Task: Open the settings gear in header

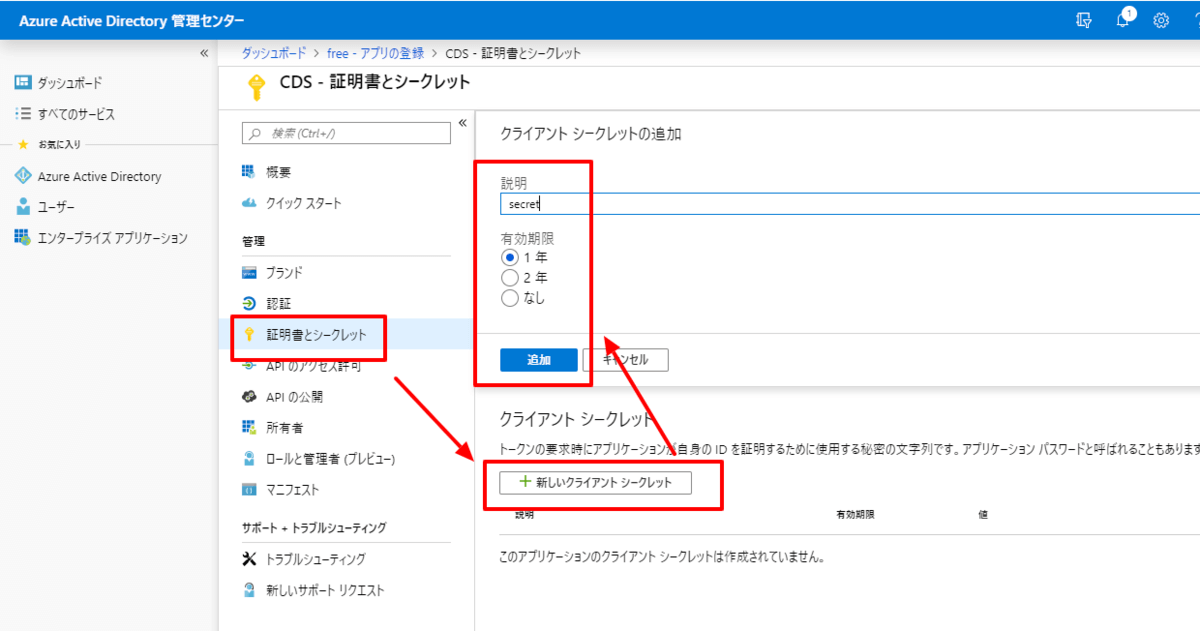Action: click(1161, 20)
